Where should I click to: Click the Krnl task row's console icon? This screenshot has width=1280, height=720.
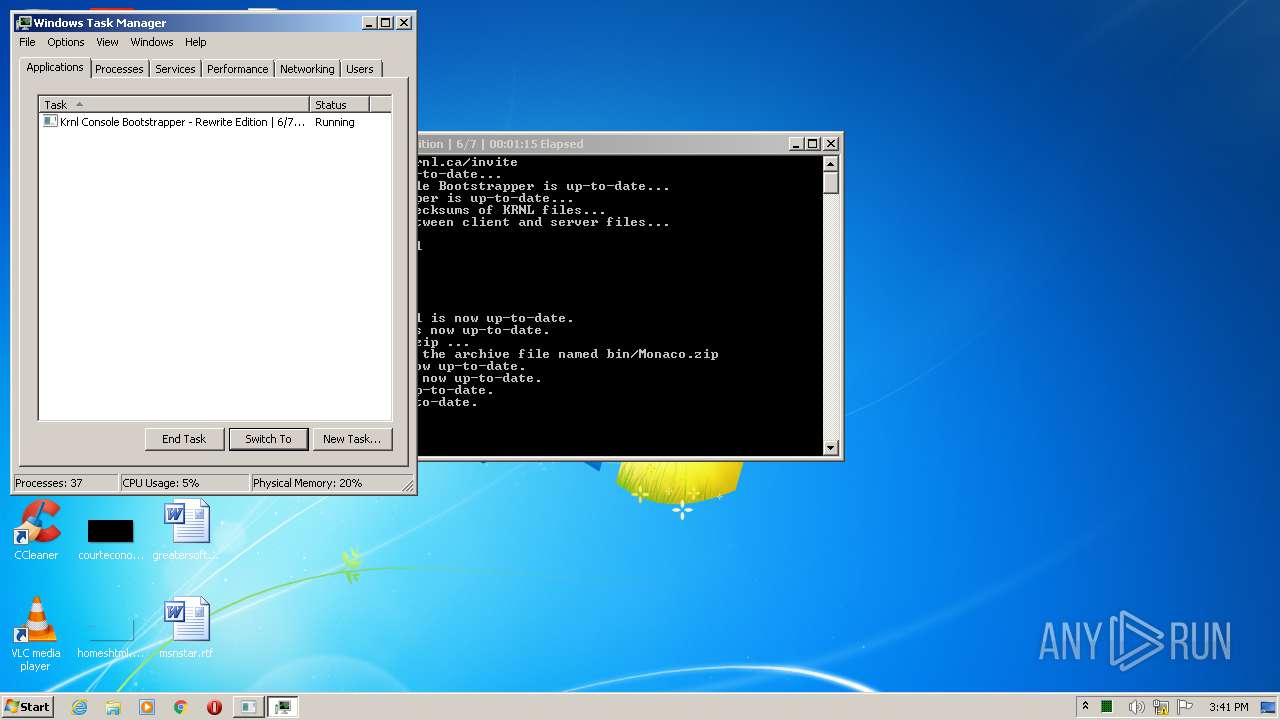coord(50,122)
